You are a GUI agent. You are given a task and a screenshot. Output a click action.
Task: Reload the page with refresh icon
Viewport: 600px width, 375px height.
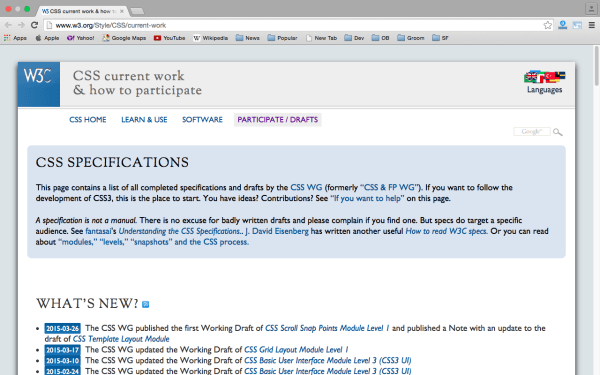coord(34,25)
